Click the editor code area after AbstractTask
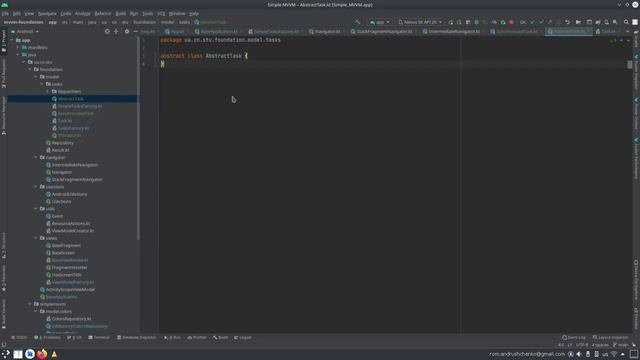The height and width of the screenshot is (360, 640). click(247, 56)
